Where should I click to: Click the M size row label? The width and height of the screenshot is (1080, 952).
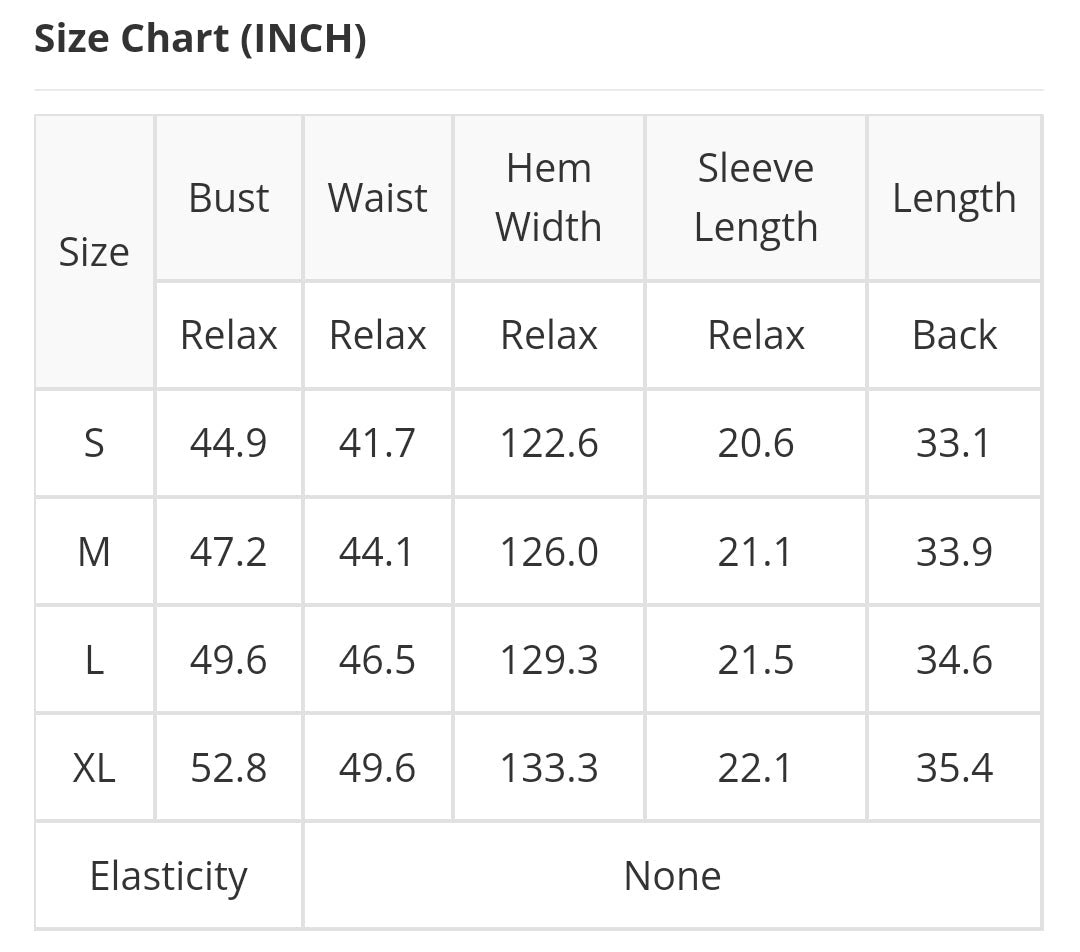coord(94,551)
